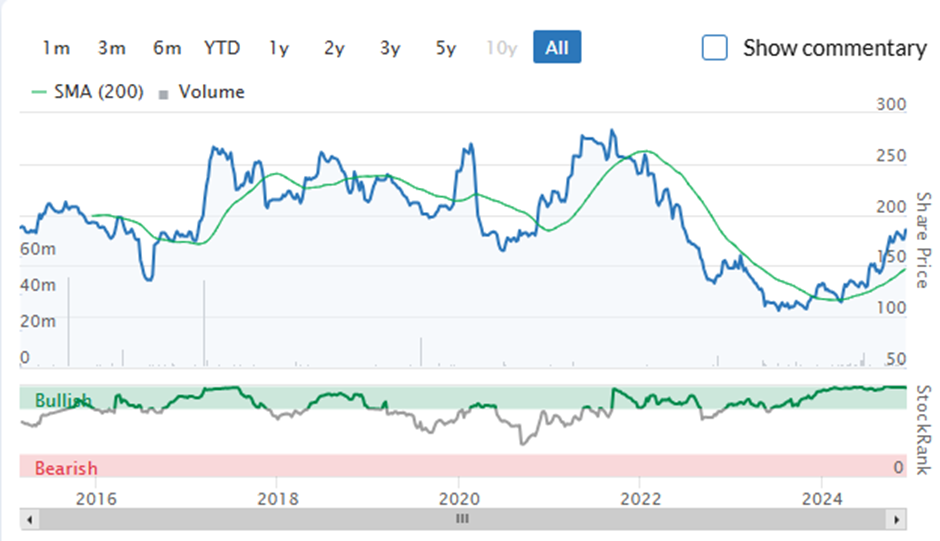Toggle the SMA (200) legend series
The image size is (940, 541).
88,92
